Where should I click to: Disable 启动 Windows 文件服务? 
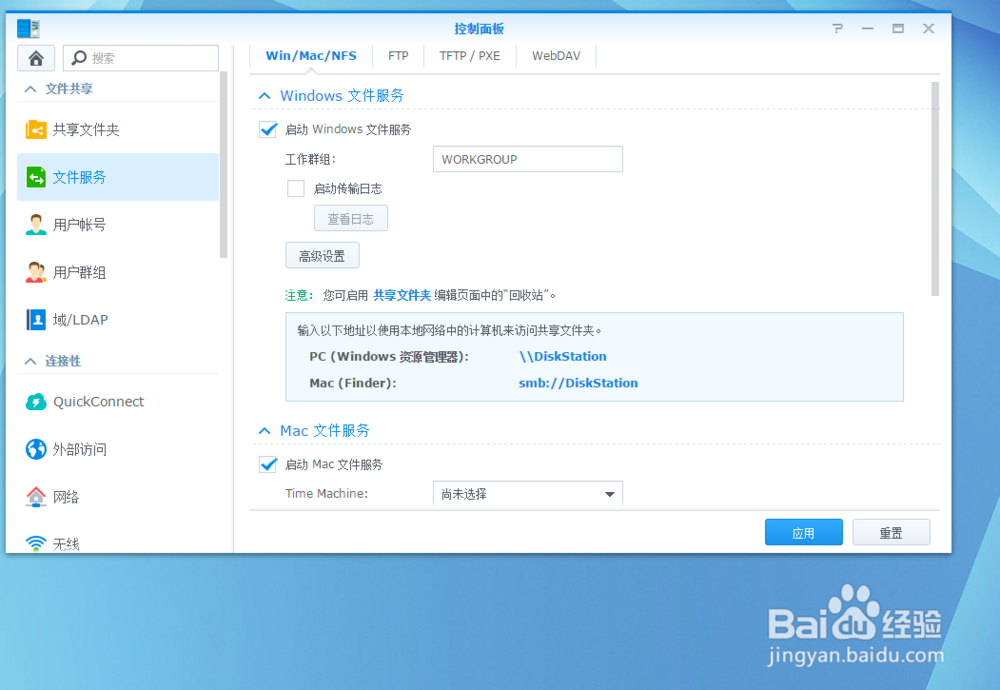(x=267, y=129)
